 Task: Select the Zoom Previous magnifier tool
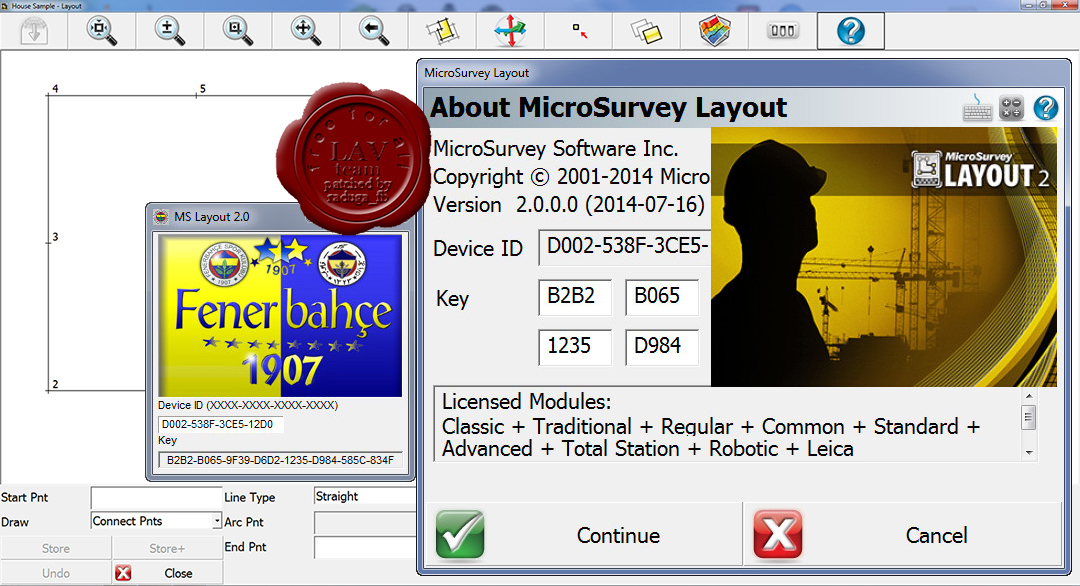374,30
